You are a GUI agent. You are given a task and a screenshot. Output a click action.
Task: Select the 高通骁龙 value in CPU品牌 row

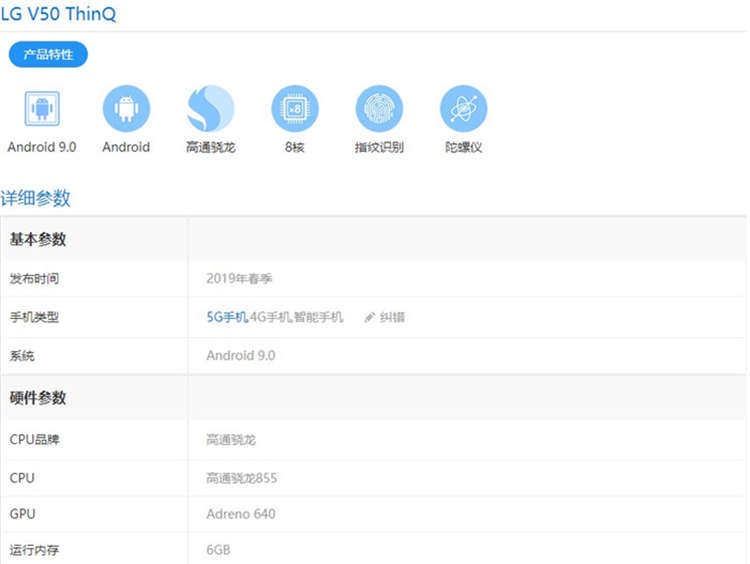pyautogui.click(x=231, y=440)
